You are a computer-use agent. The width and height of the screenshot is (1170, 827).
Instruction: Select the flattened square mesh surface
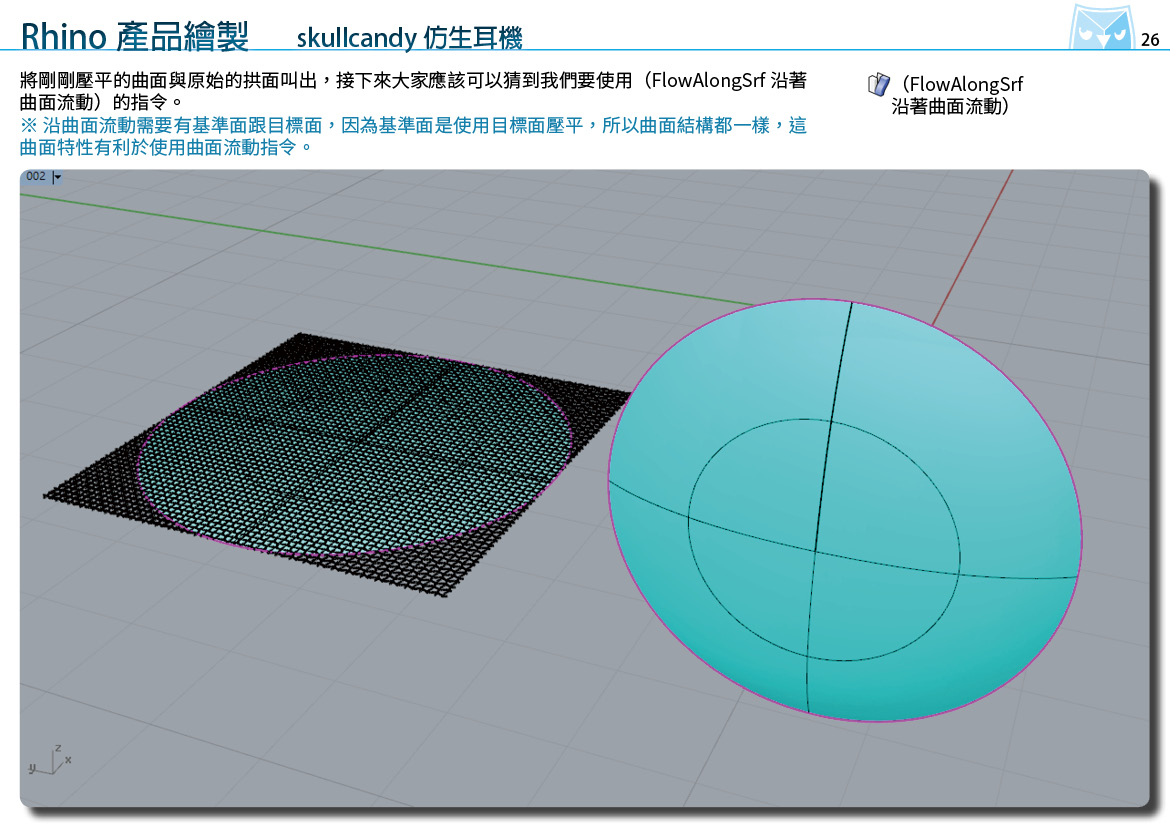pyautogui.click(x=337, y=464)
